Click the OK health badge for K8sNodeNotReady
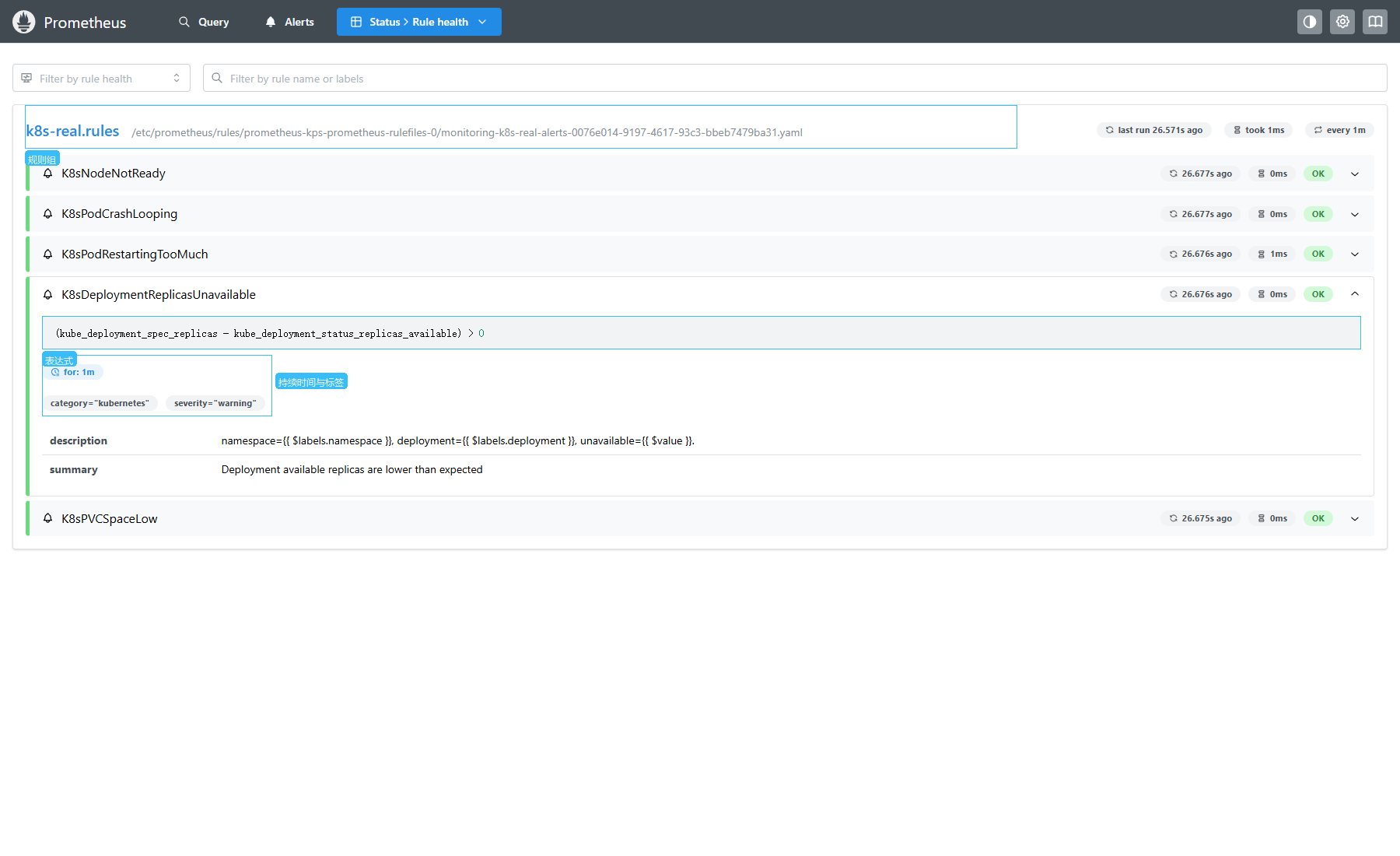The image size is (1400, 856). click(x=1318, y=174)
